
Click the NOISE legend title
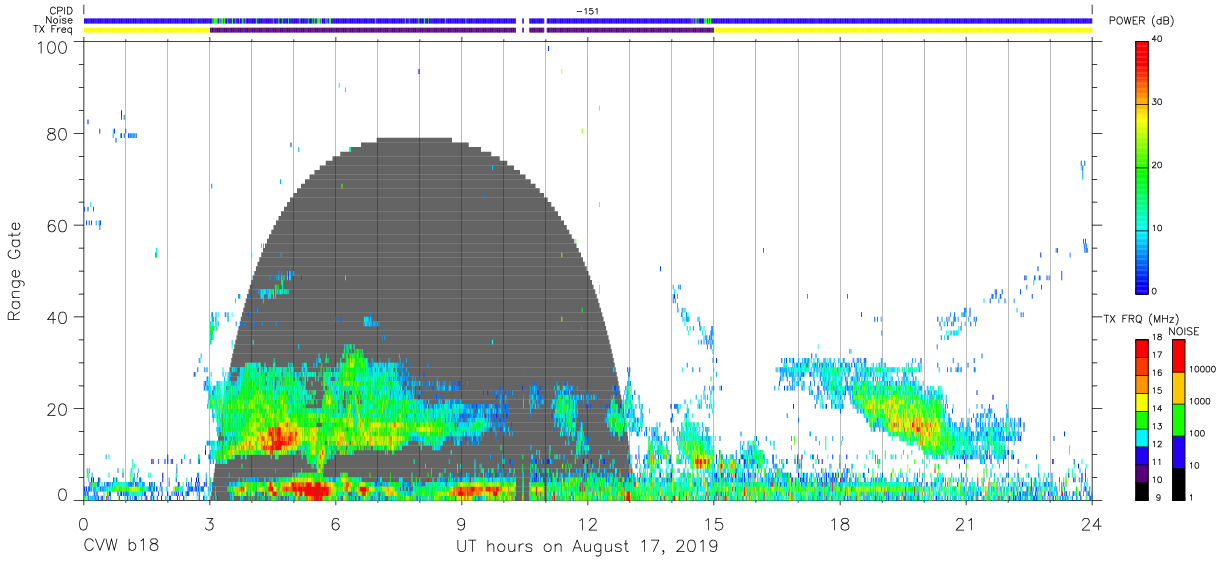coord(1184,332)
